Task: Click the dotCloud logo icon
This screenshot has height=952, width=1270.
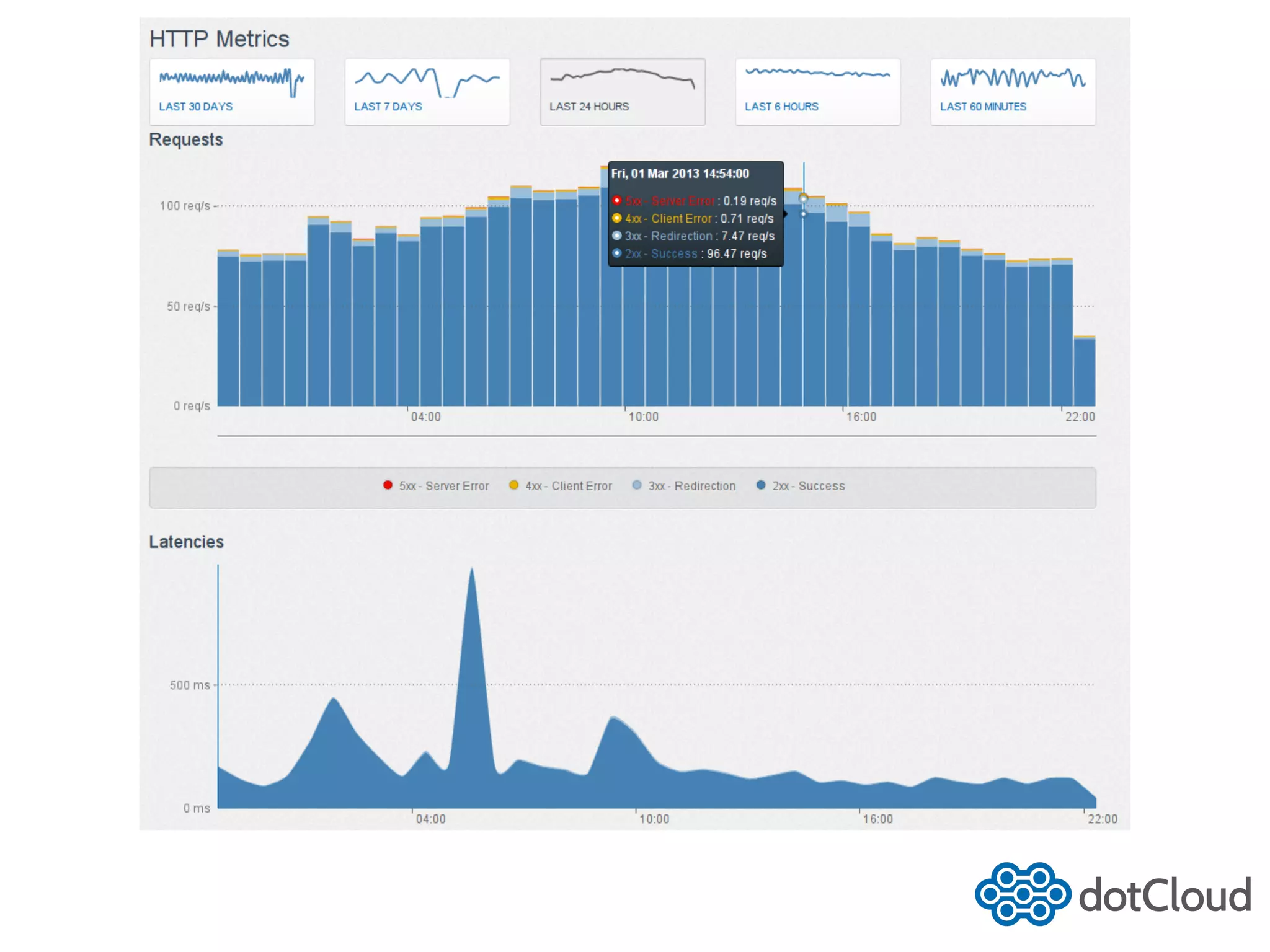Action: (1022, 894)
